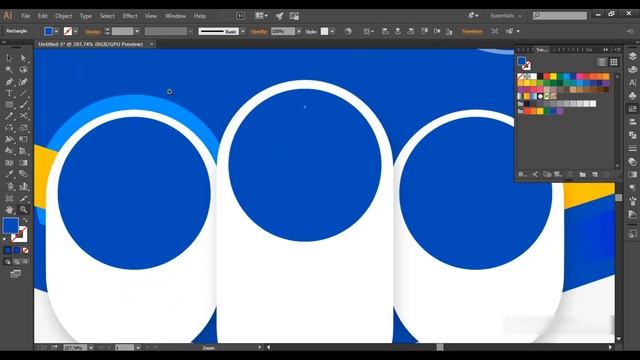Click the Transform link in control bar
This screenshot has height=360, width=640.
click(x=472, y=31)
